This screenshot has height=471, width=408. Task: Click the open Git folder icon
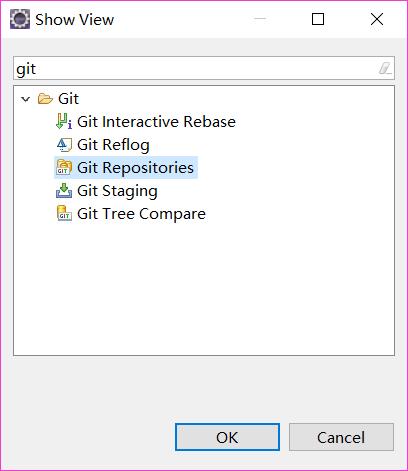pos(45,99)
